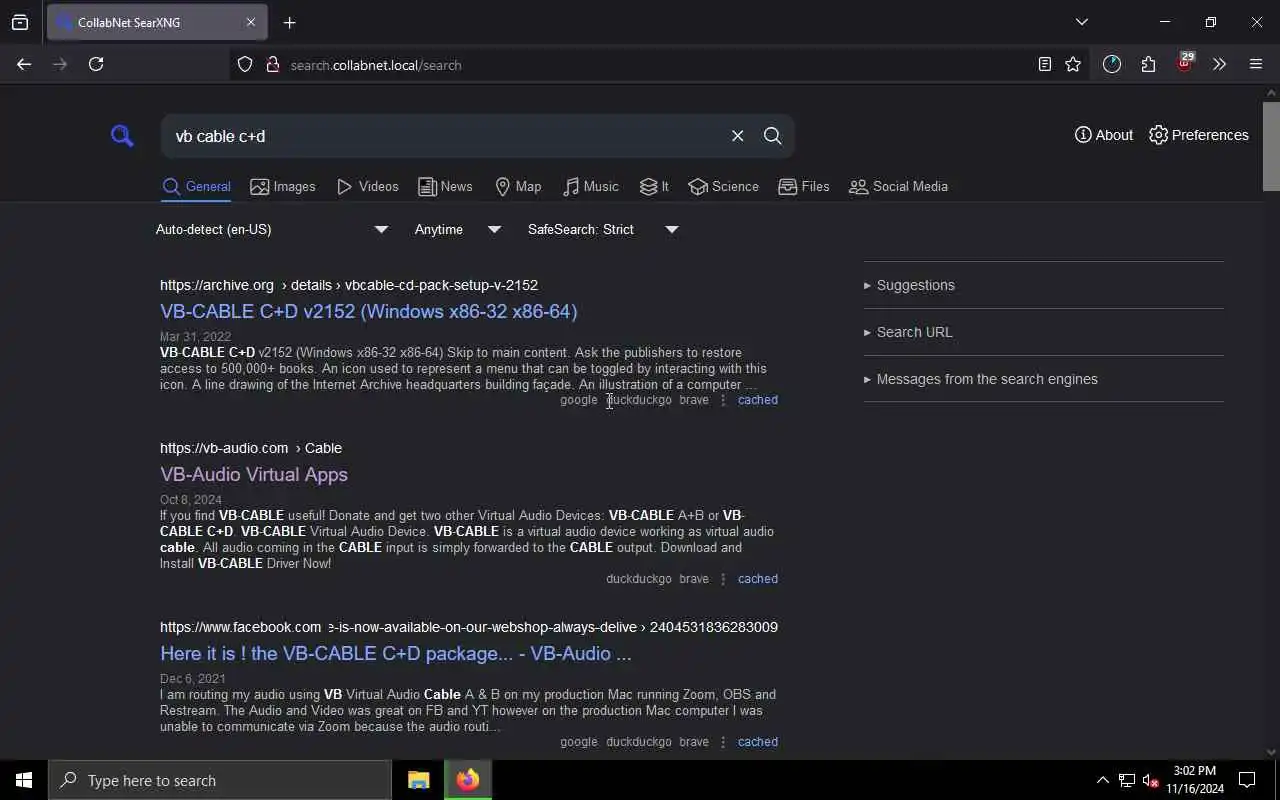
Task: Reload the current page
Action: (96, 64)
